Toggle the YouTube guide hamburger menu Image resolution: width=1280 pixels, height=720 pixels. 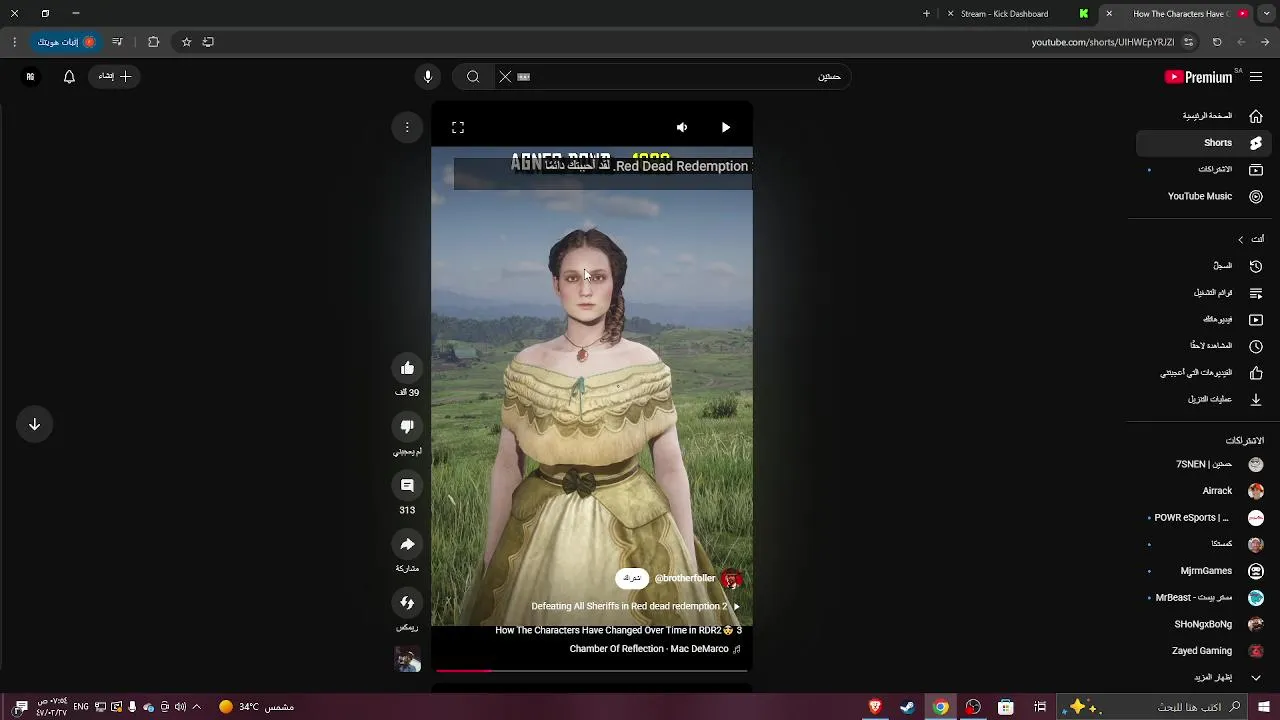[1256, 76]
